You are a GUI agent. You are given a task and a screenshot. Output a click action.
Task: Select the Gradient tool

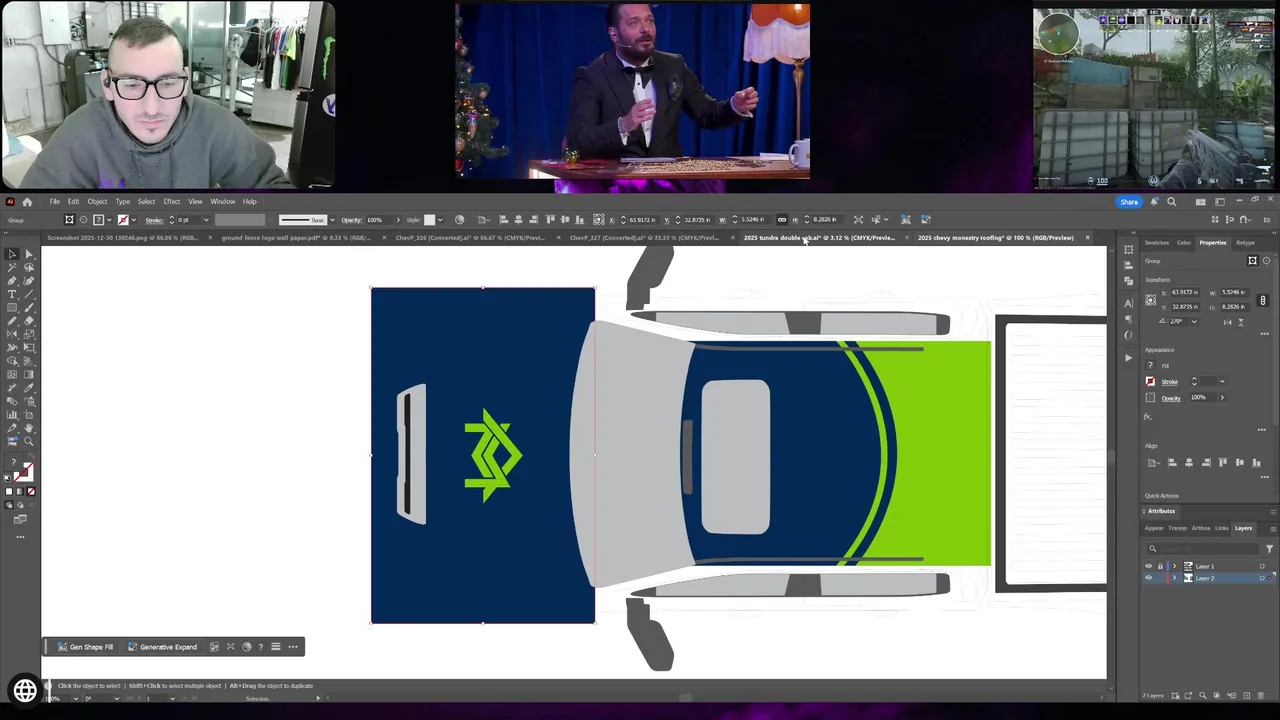[28, 374]
